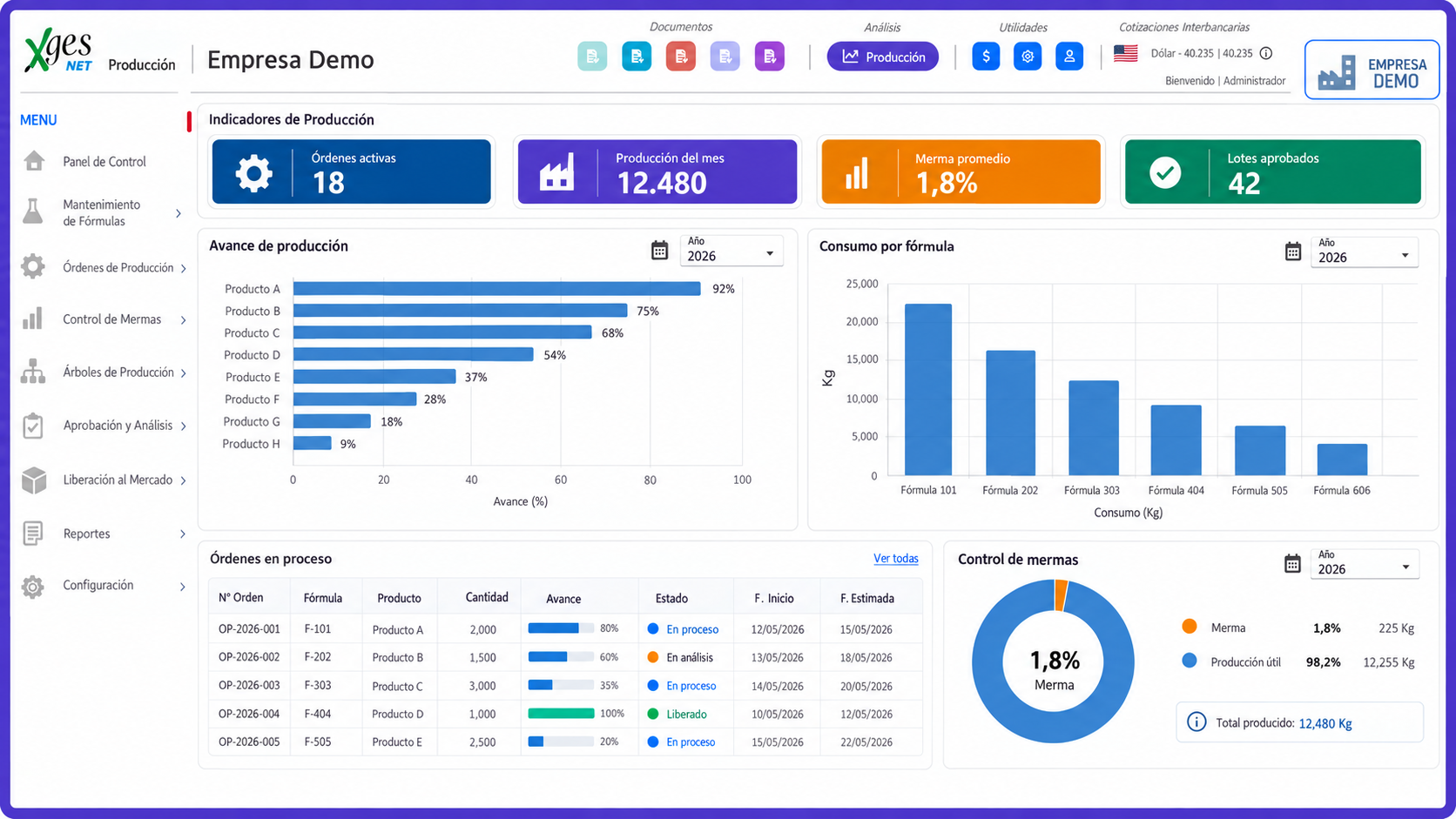1456x819 pixels.
Task: Click the teal blue document icon
Action: pyautogui.click(x=637, y=57)
